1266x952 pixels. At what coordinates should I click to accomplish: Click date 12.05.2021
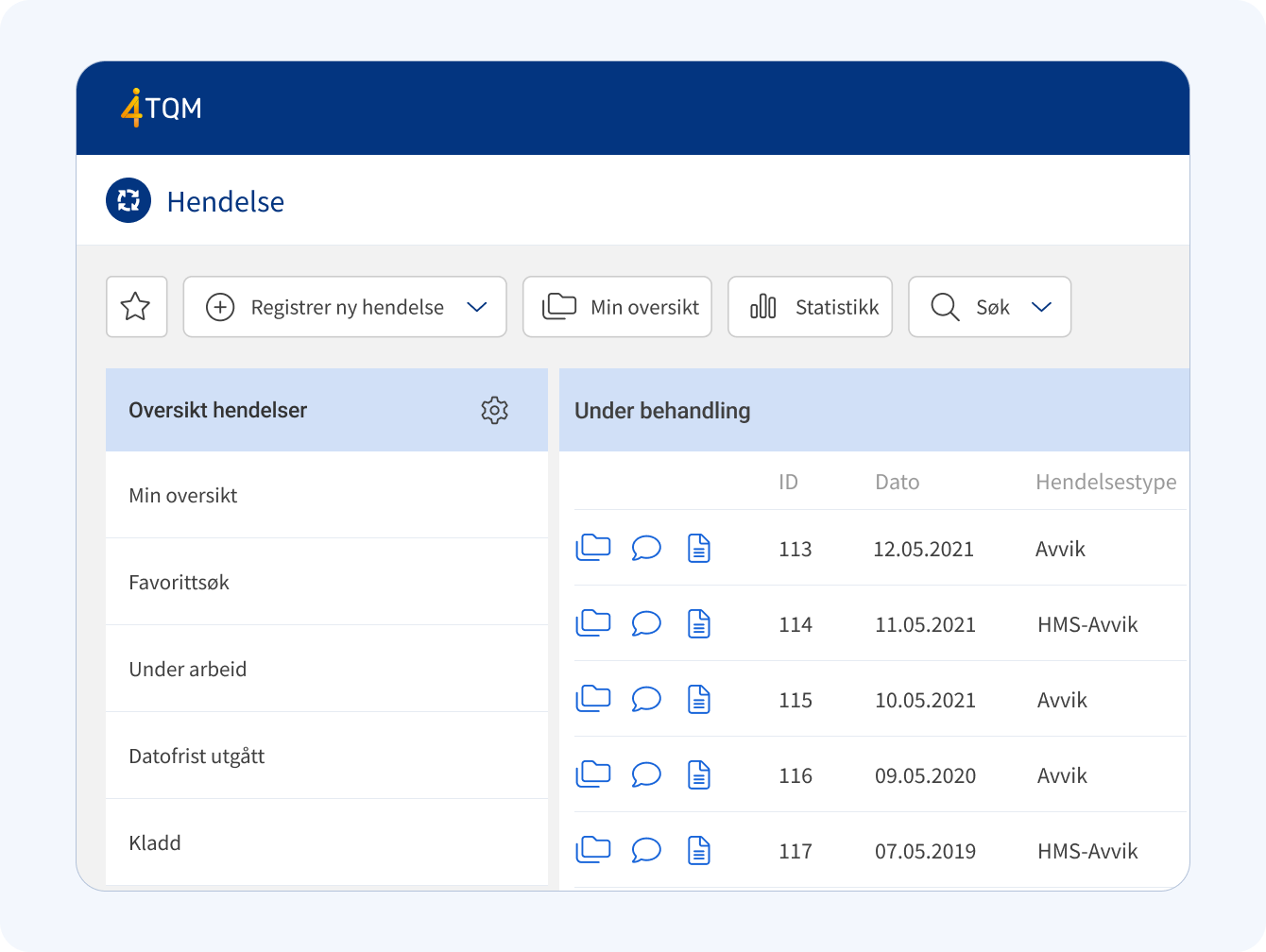tap(924, 549)
